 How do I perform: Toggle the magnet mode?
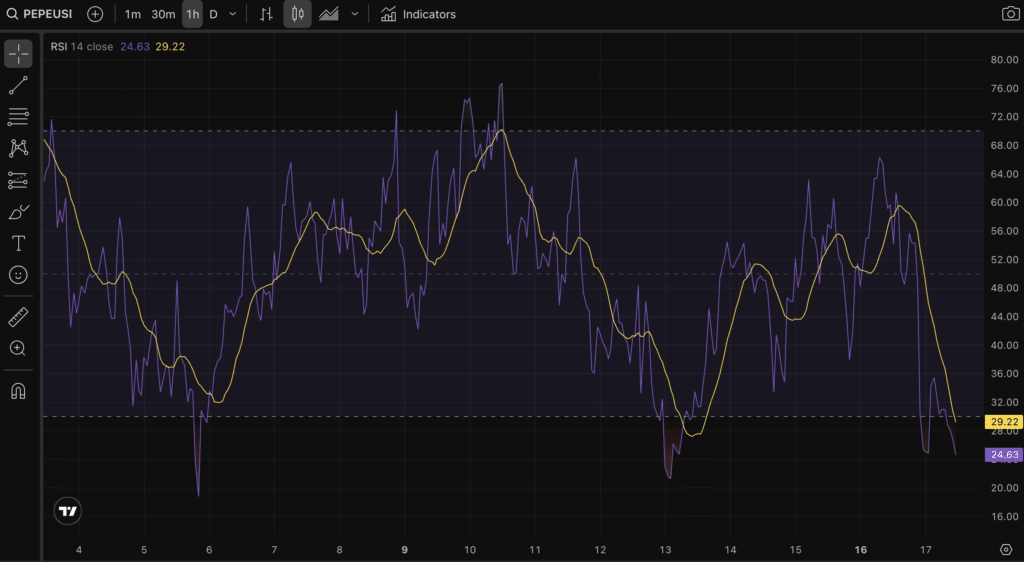point(18,391)
